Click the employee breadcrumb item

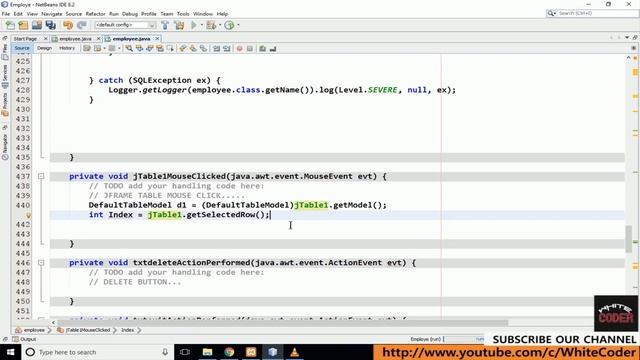tap(33, 330)
